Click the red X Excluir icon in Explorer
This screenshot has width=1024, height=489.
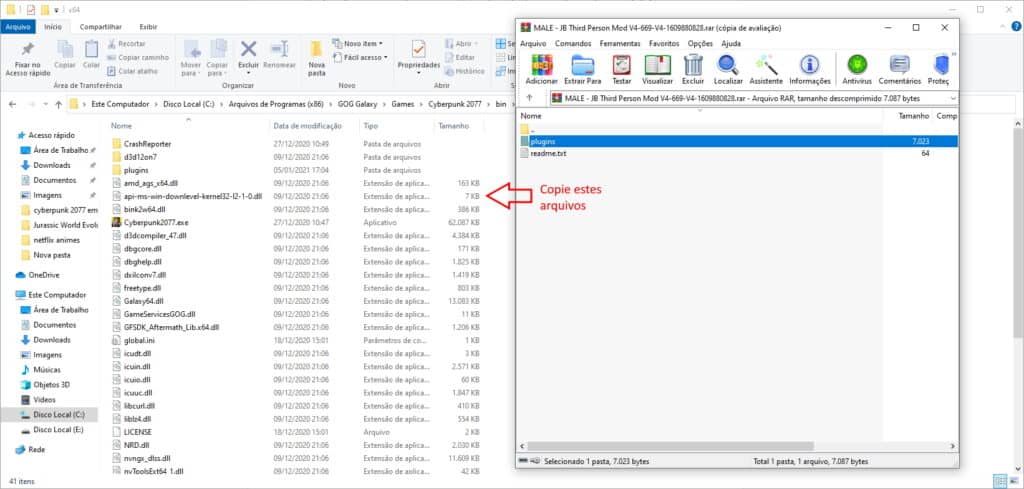click(x=248, y=49)
